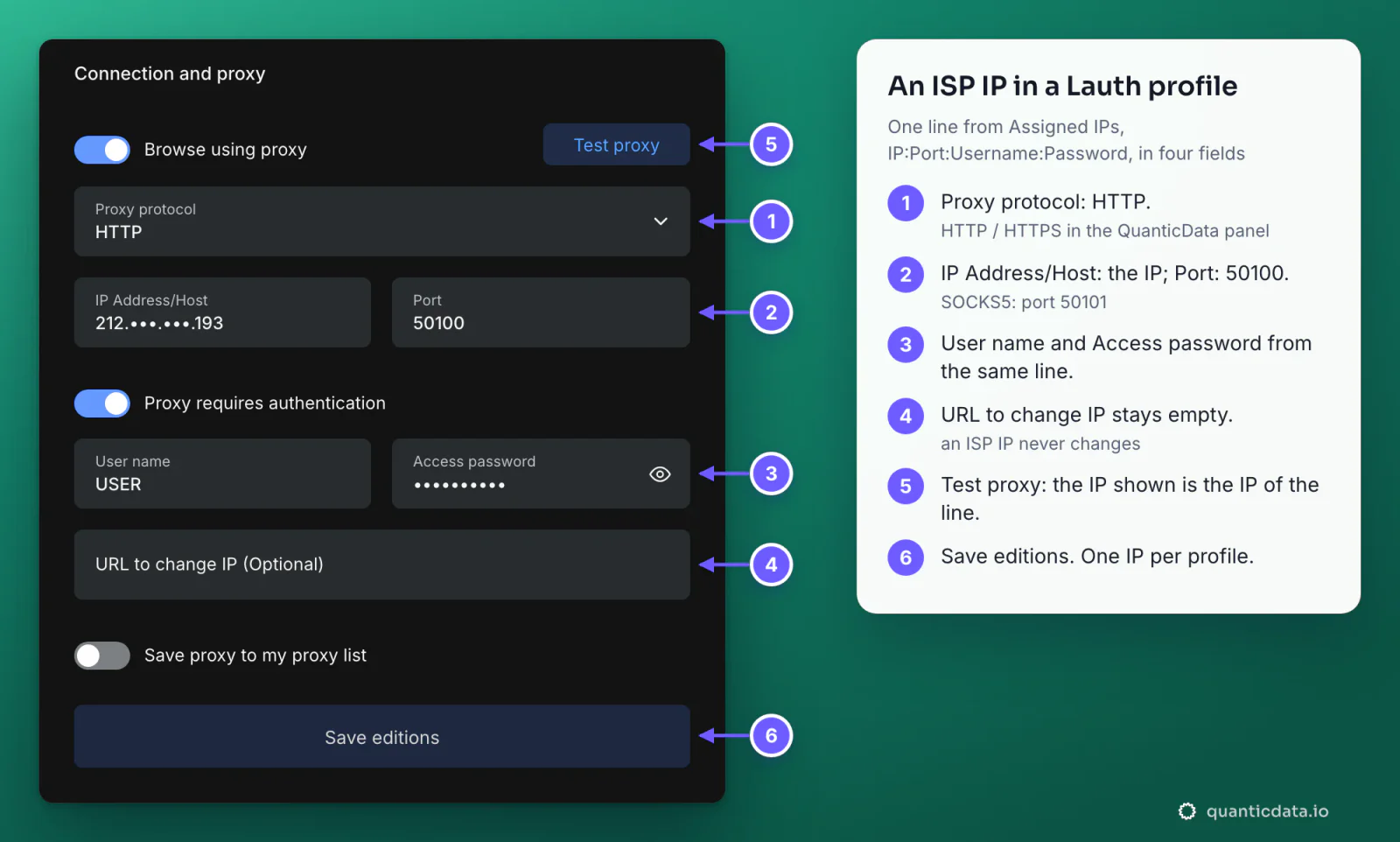Click the text 'Proxy protocol: HTTP.'
Viewport: 1400px width, 842px height.
point(1046,202)
